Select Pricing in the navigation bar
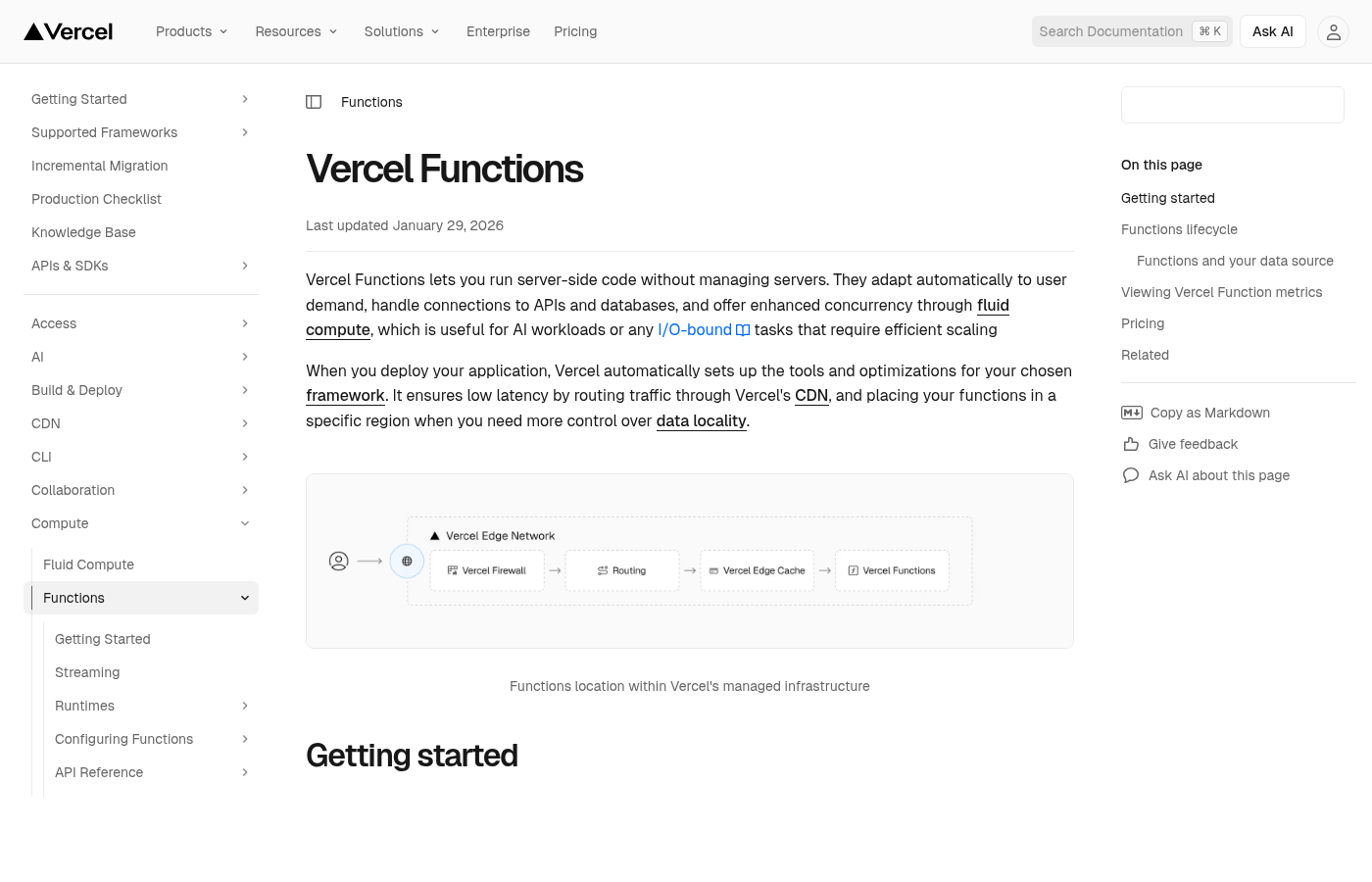Screen dimensions: 1372x882 (x=575, y=31)
